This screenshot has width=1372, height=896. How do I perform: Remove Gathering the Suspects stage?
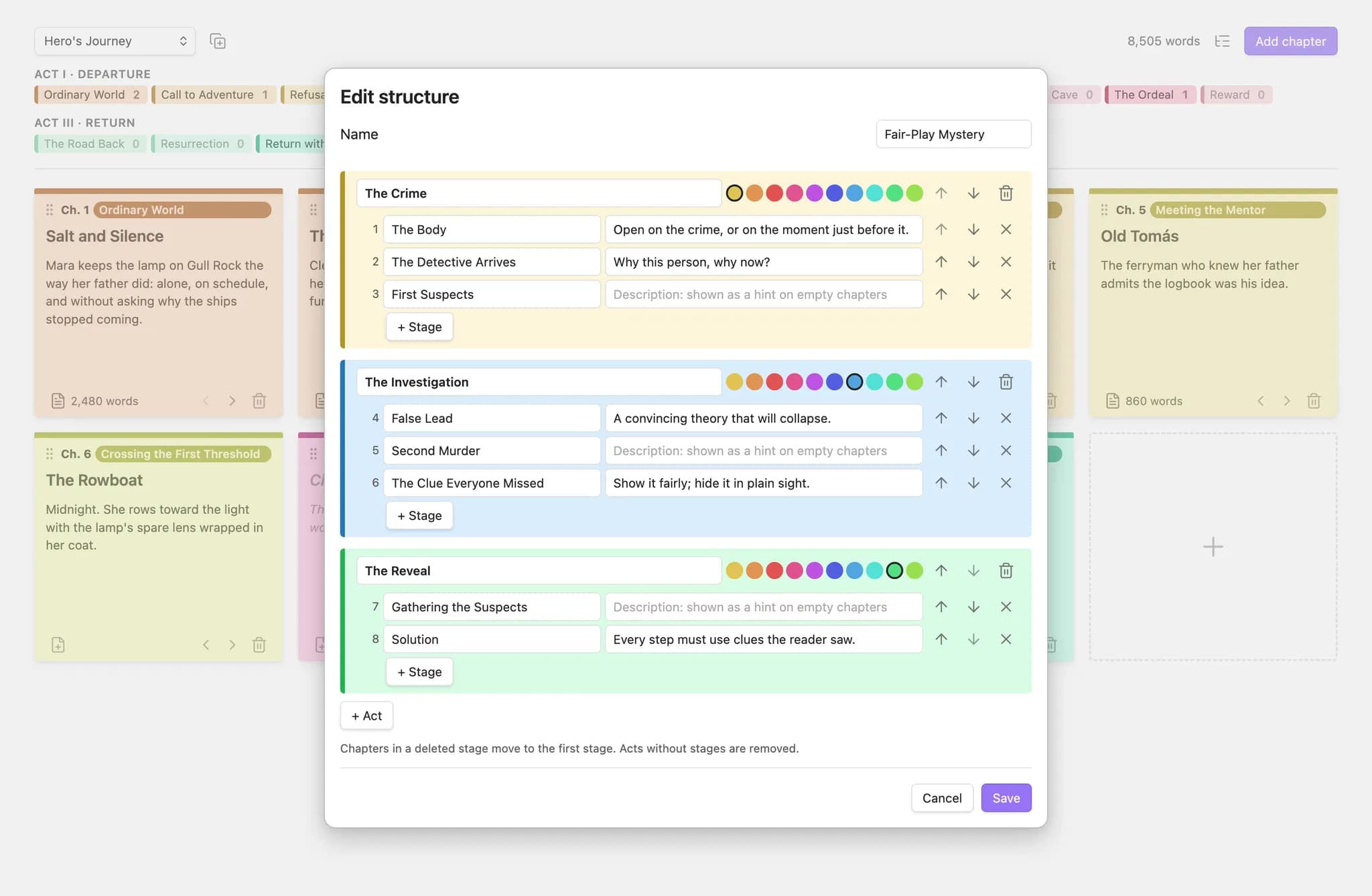[1006, 607]
